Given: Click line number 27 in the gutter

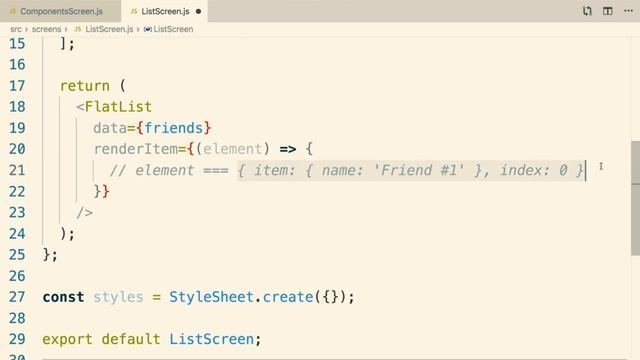Looking at the screenshot, I should click(x=17, y=297).
